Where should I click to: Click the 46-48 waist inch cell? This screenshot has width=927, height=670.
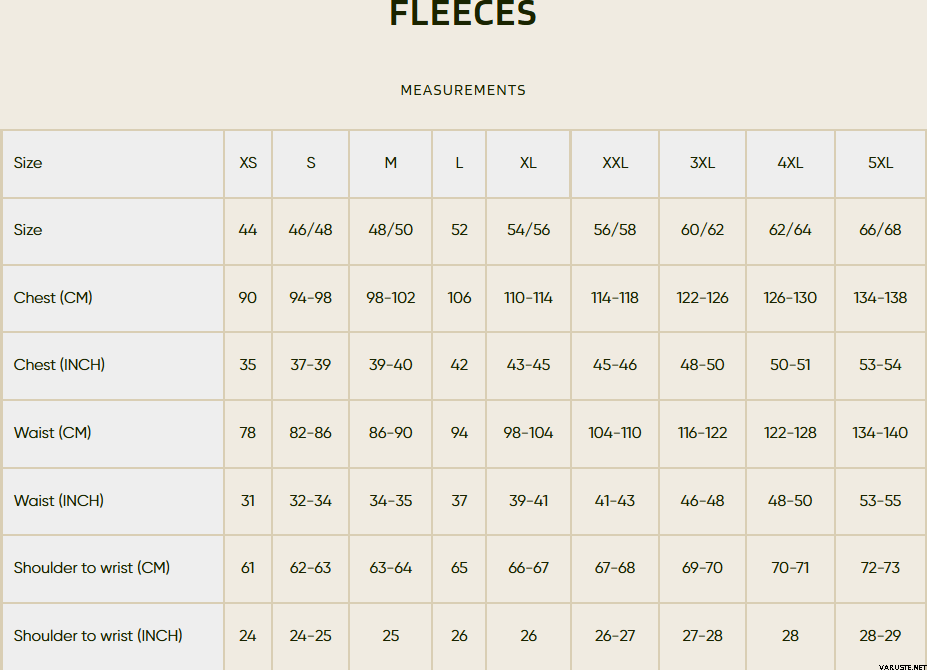tap(702, 501)
